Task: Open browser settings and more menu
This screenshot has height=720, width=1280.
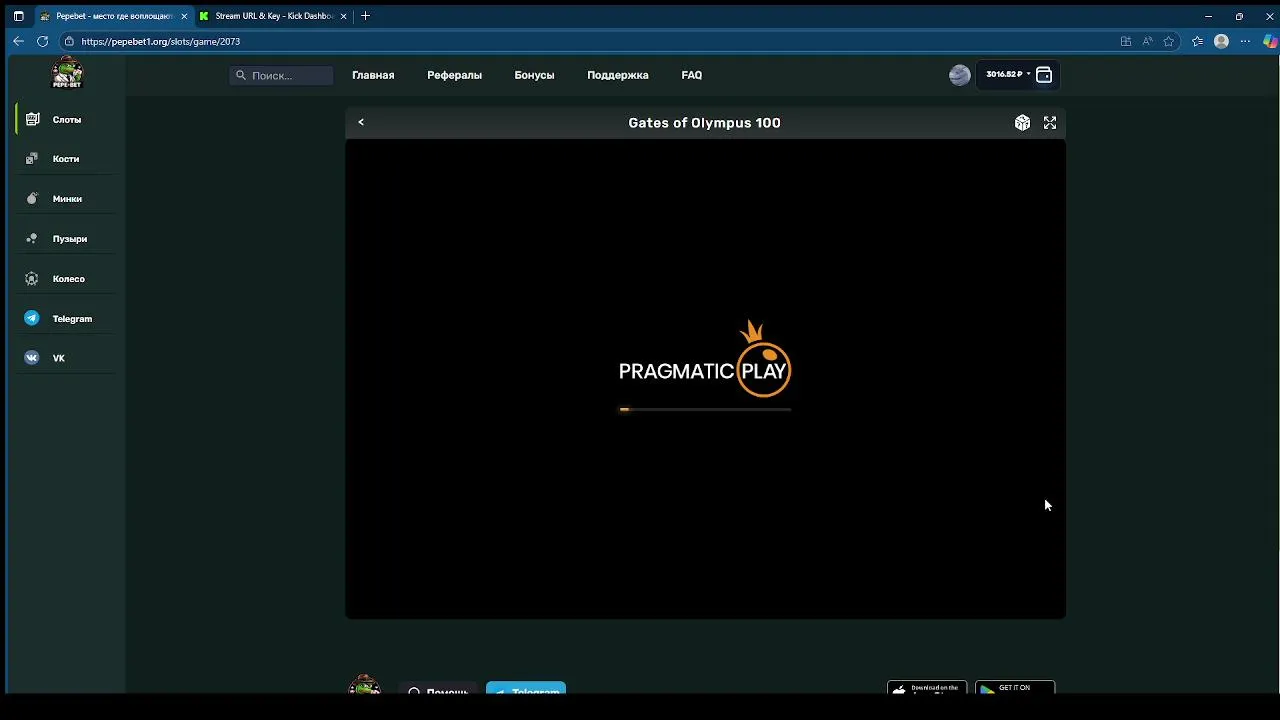Action: [x=1245, y=41]
